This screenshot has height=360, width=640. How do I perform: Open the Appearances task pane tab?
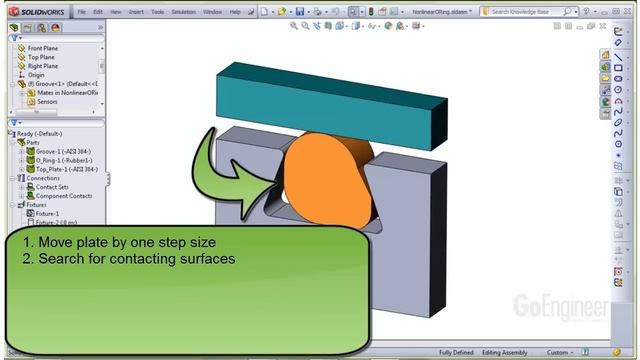605,102
